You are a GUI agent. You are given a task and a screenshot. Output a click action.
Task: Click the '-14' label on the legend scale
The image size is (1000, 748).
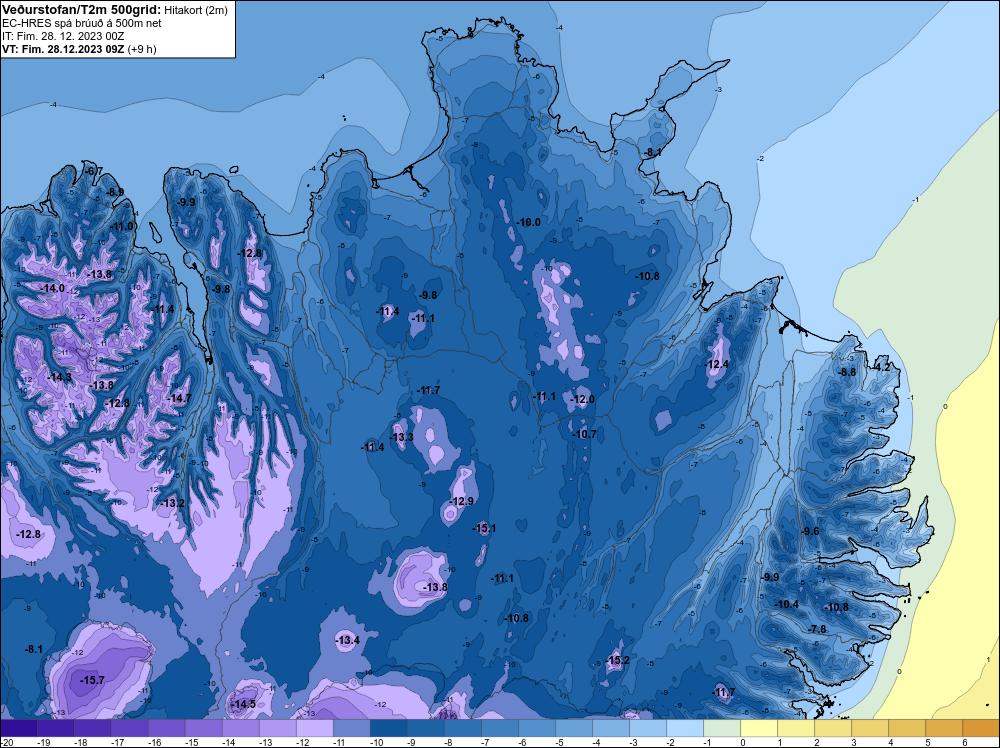(x=228, y=742)
